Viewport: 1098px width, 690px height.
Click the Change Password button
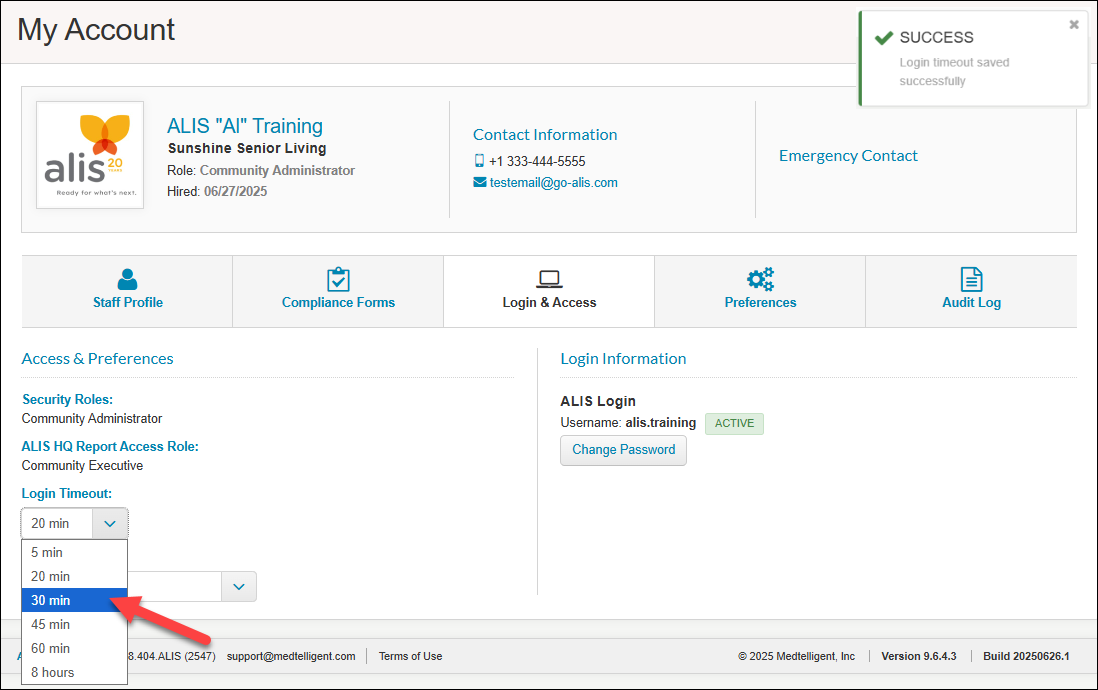[x=623, y=450]
